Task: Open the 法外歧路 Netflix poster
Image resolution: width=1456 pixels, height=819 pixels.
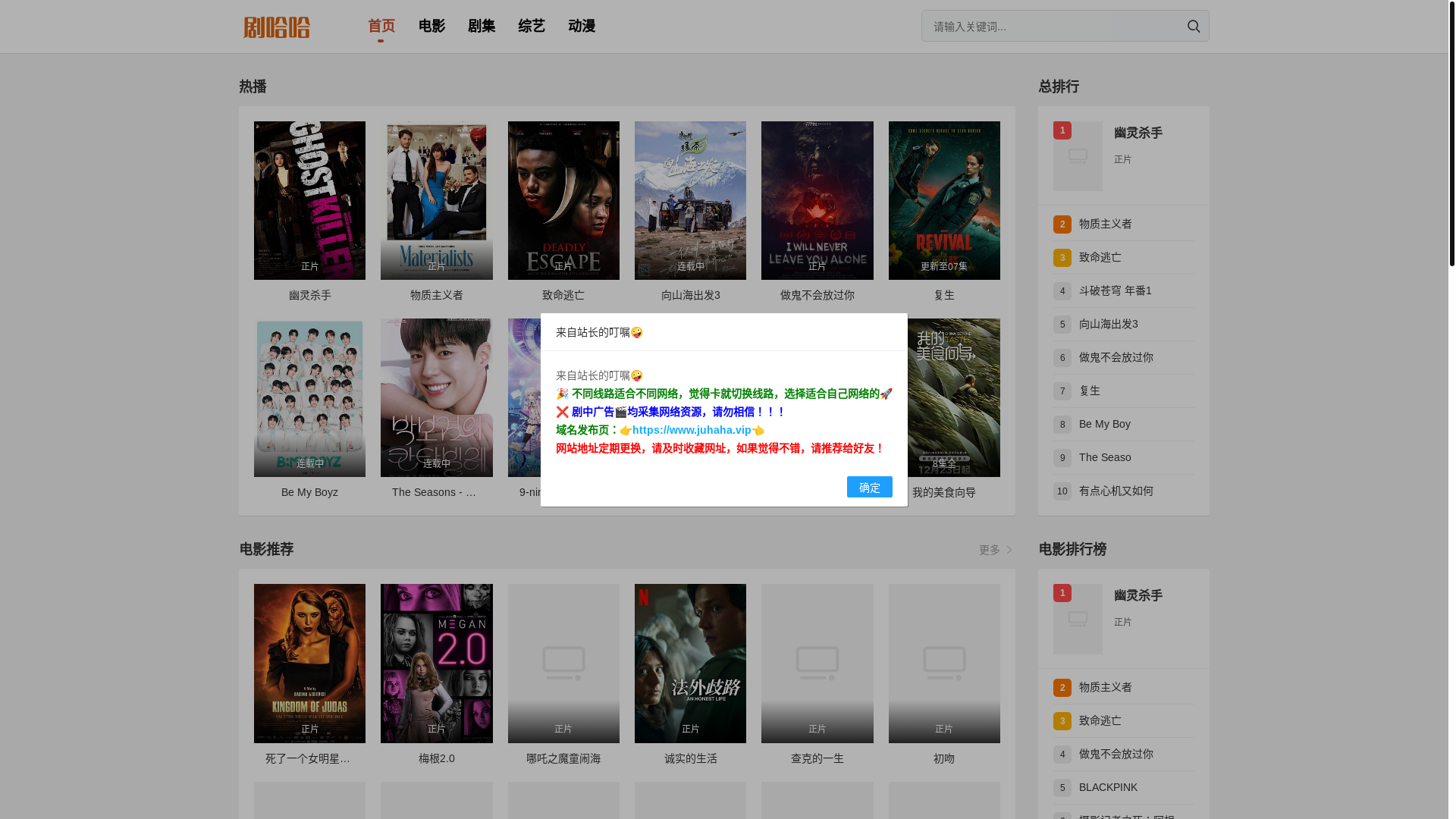Action: (690, 664)
